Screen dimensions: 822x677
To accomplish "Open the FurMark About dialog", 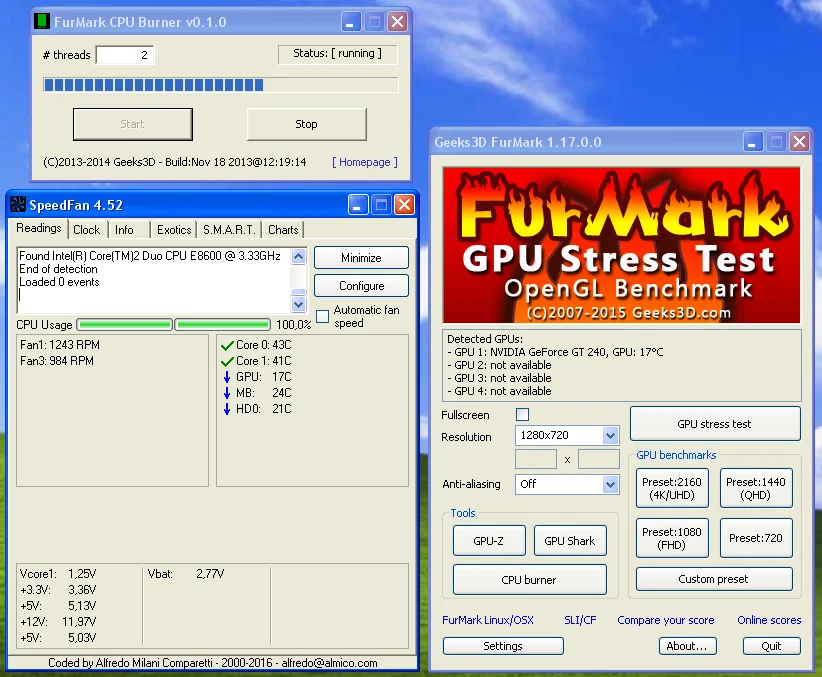I will (x=687, y=646).
